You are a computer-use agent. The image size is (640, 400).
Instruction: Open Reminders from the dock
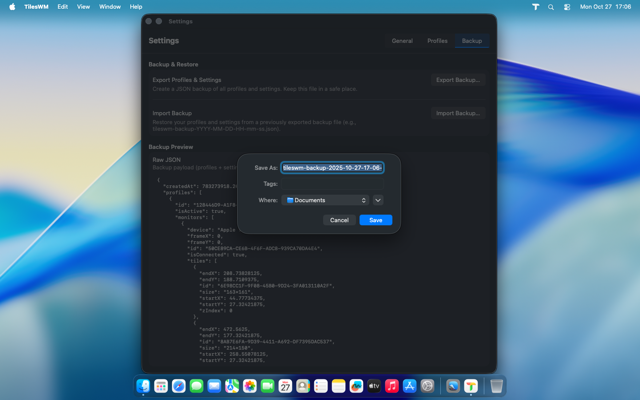coord(321,386)
